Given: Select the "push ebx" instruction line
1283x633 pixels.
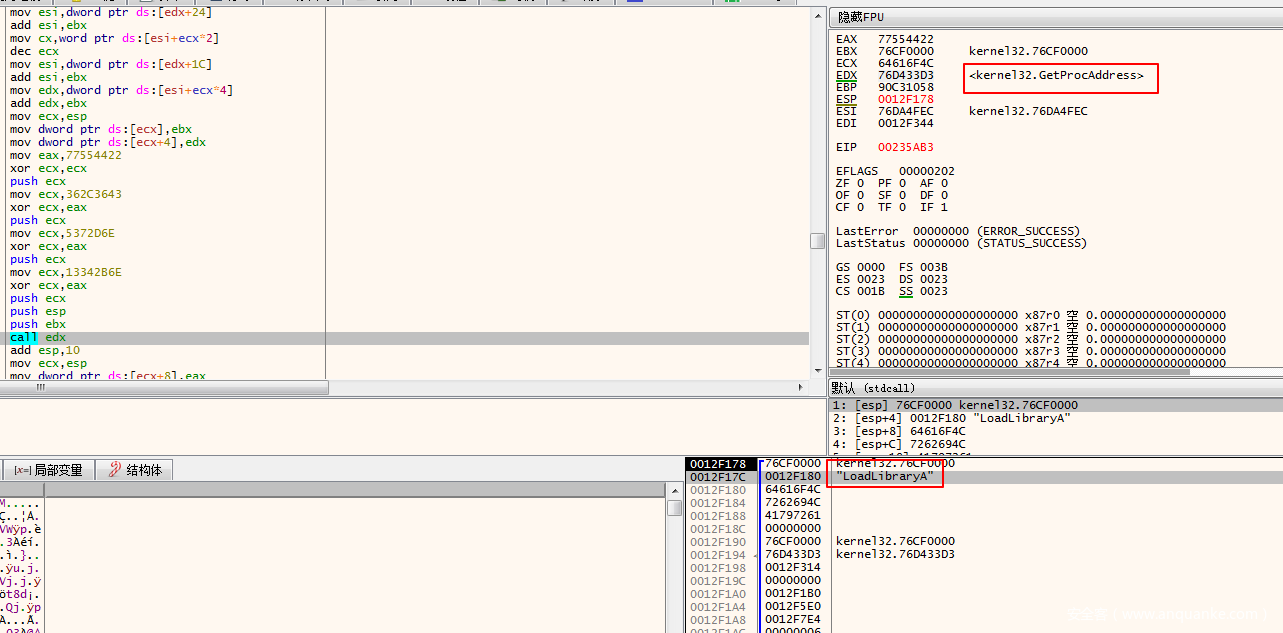Looking at the screenshot, I should pos(38,325).
